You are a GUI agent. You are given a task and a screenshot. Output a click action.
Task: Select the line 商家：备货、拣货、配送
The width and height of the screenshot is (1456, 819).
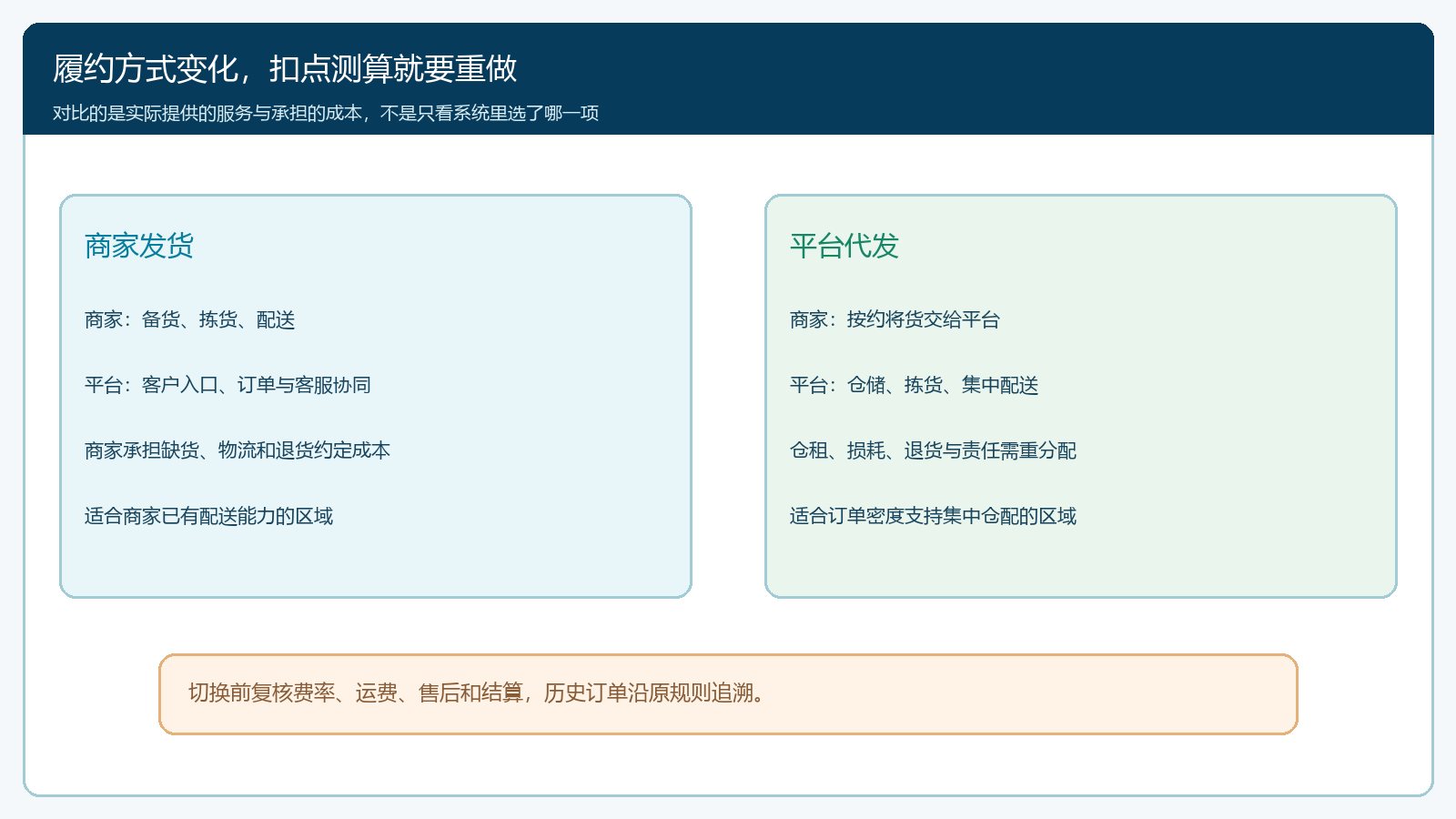point(190,319)
